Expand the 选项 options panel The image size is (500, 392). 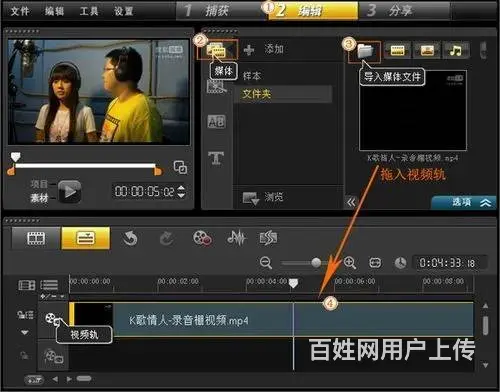[x=463, y=202]
